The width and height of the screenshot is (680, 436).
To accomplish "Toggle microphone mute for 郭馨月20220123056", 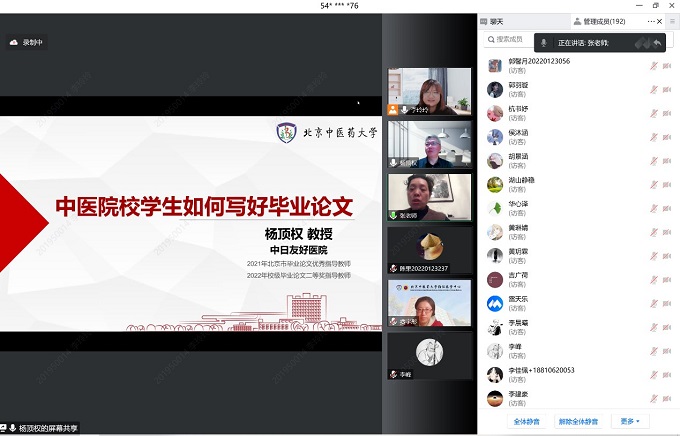I will 653,65.
